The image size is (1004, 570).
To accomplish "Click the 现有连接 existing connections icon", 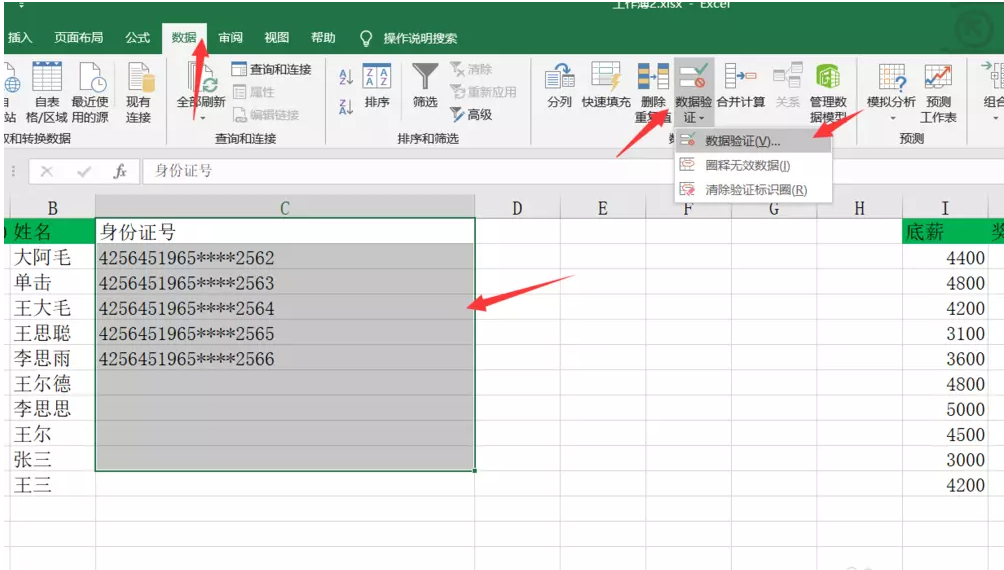I will 138,78.
